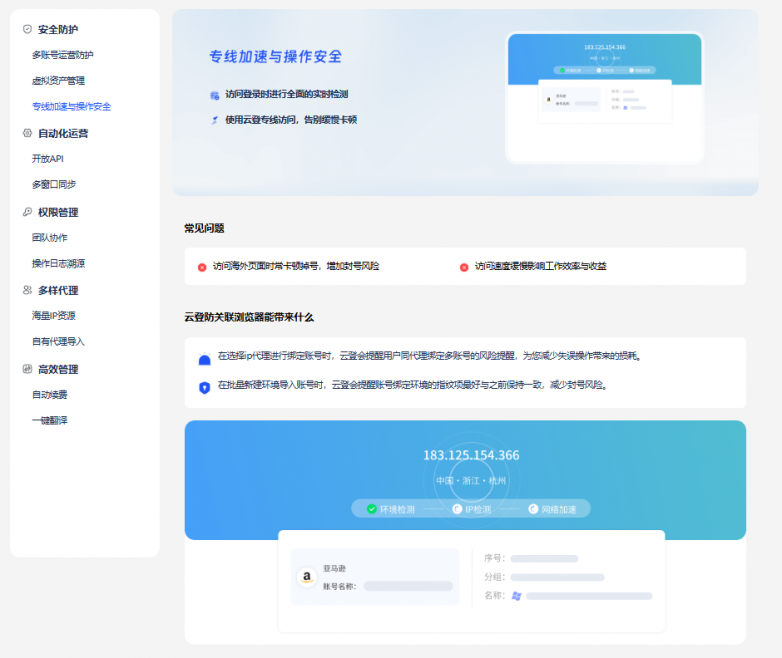Click the 云登防关联浏览器能带来什么 heading
Viewport: 782px width, 658px height.
[x=249, y=317]
